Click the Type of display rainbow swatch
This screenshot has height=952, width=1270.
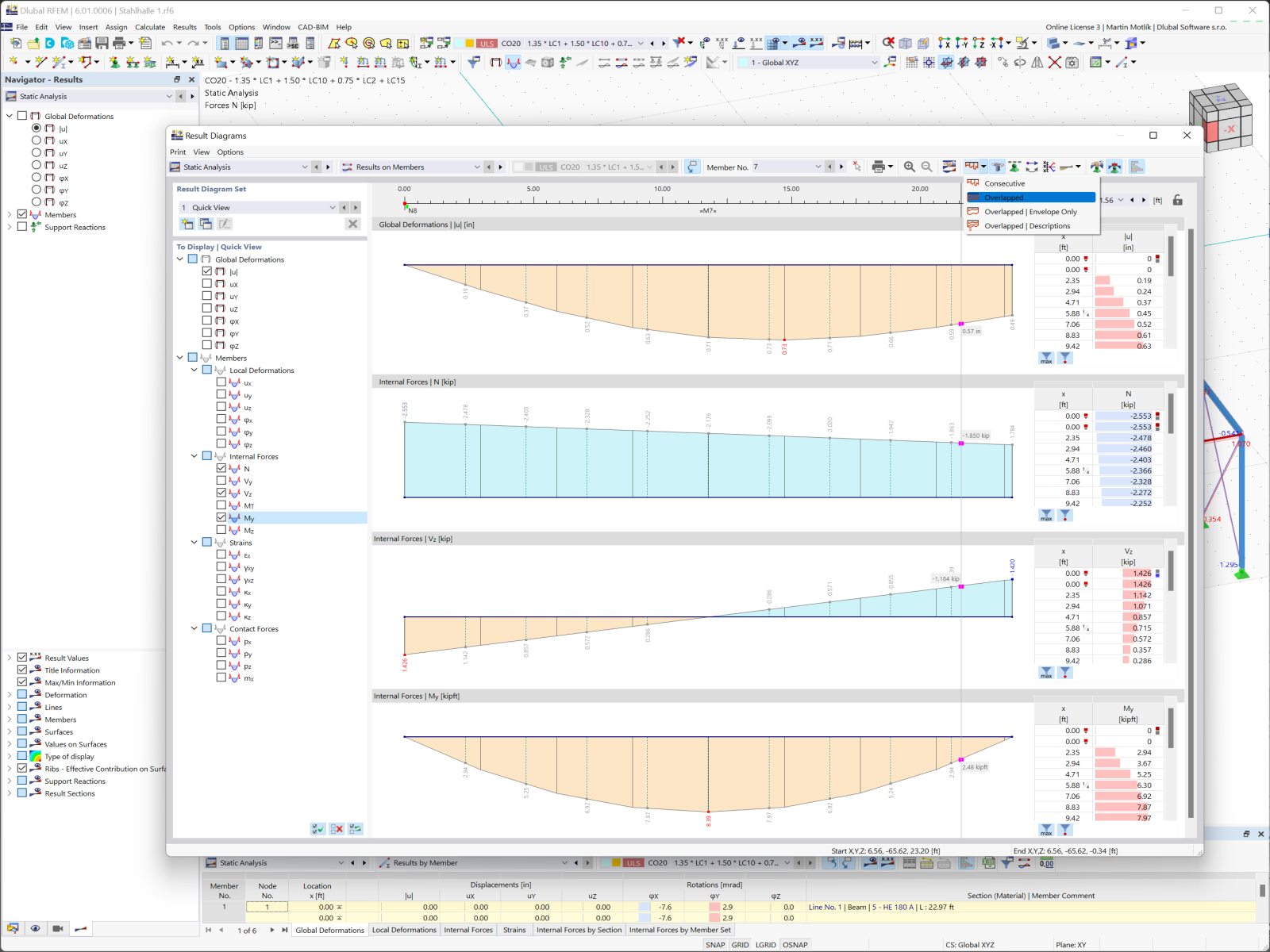point(35,756)
